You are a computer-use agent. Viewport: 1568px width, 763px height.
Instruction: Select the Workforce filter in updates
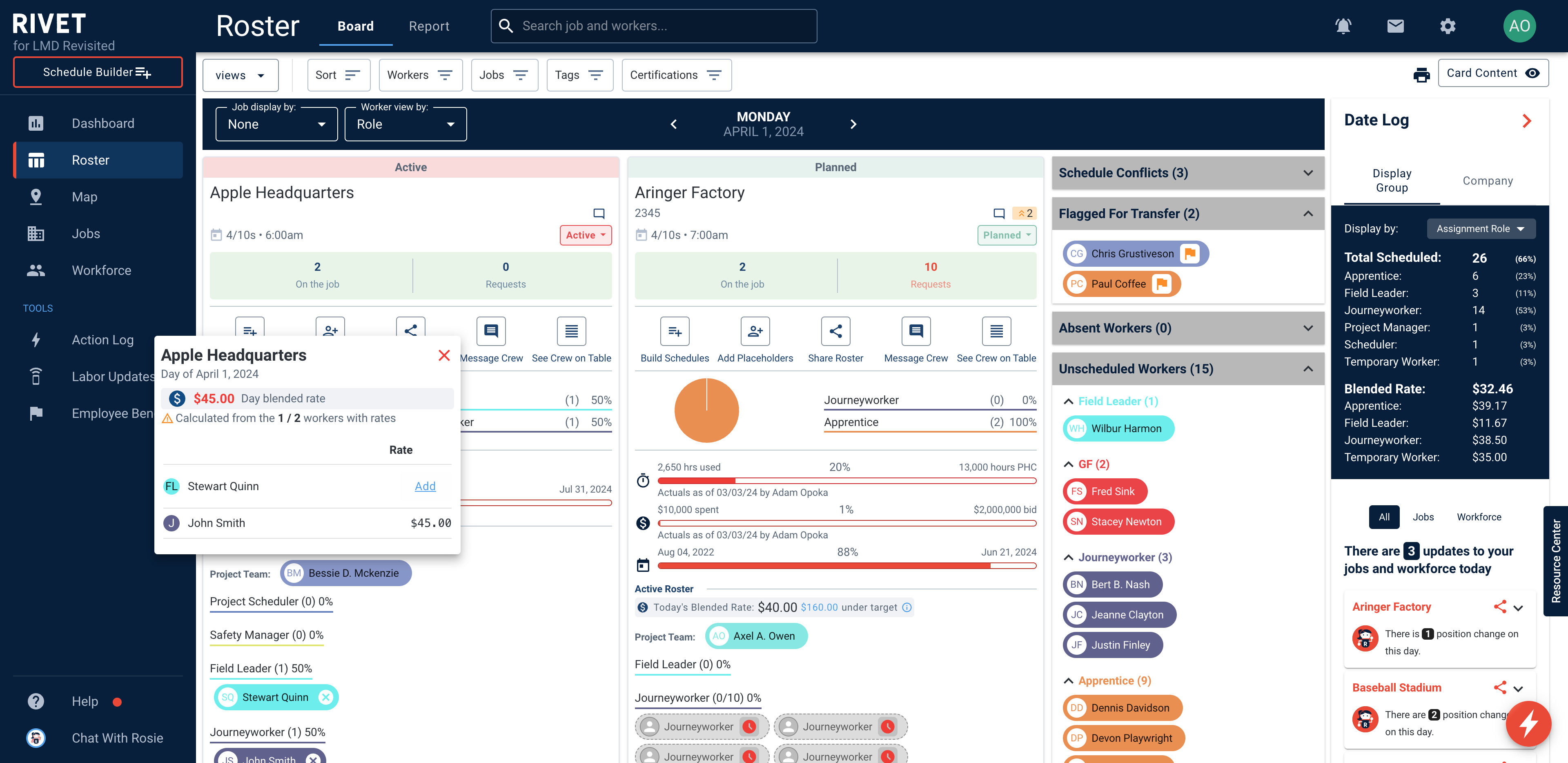[1479, 517]
